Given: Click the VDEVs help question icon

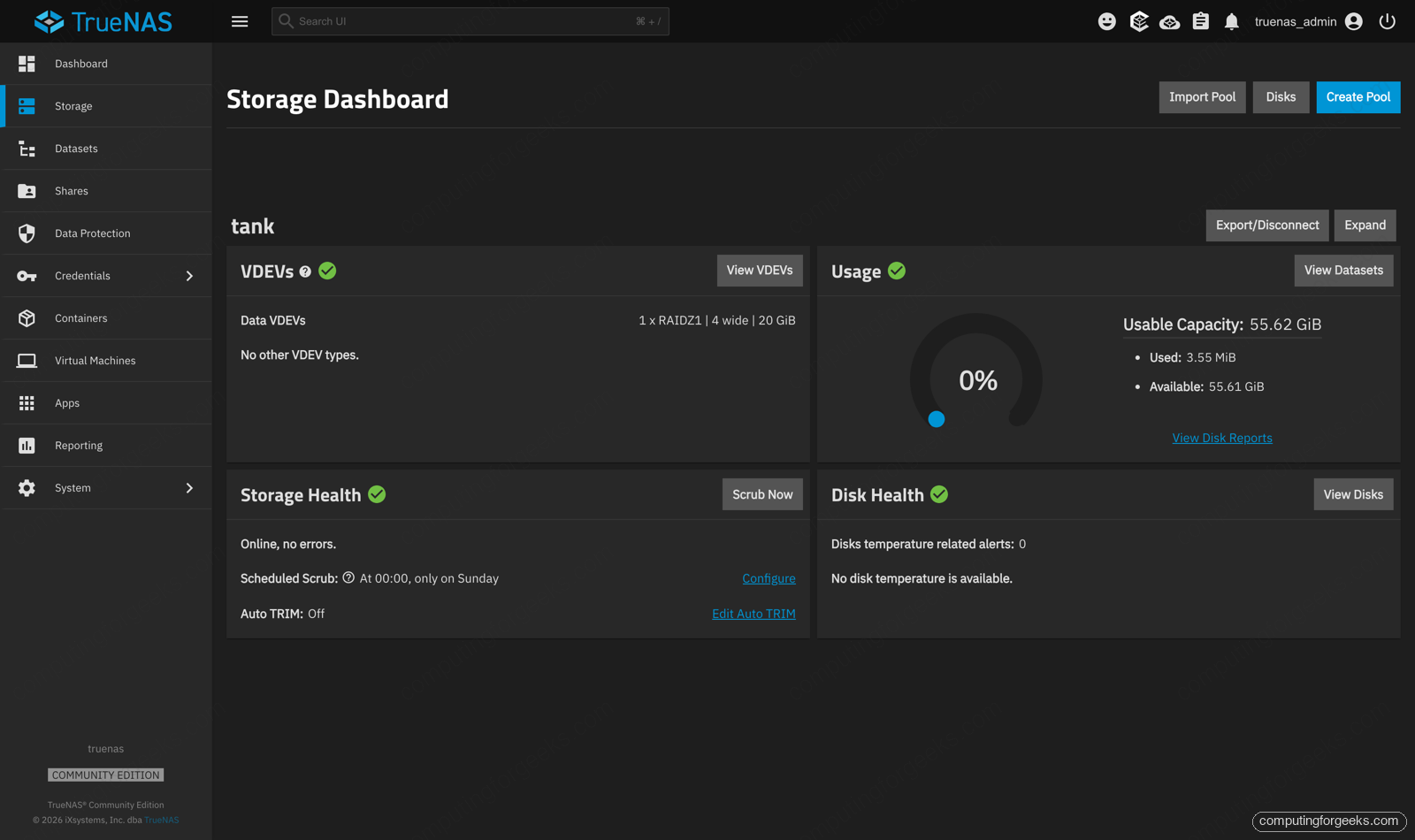Looking at the screenshot, I should click(x=305, y=271).
